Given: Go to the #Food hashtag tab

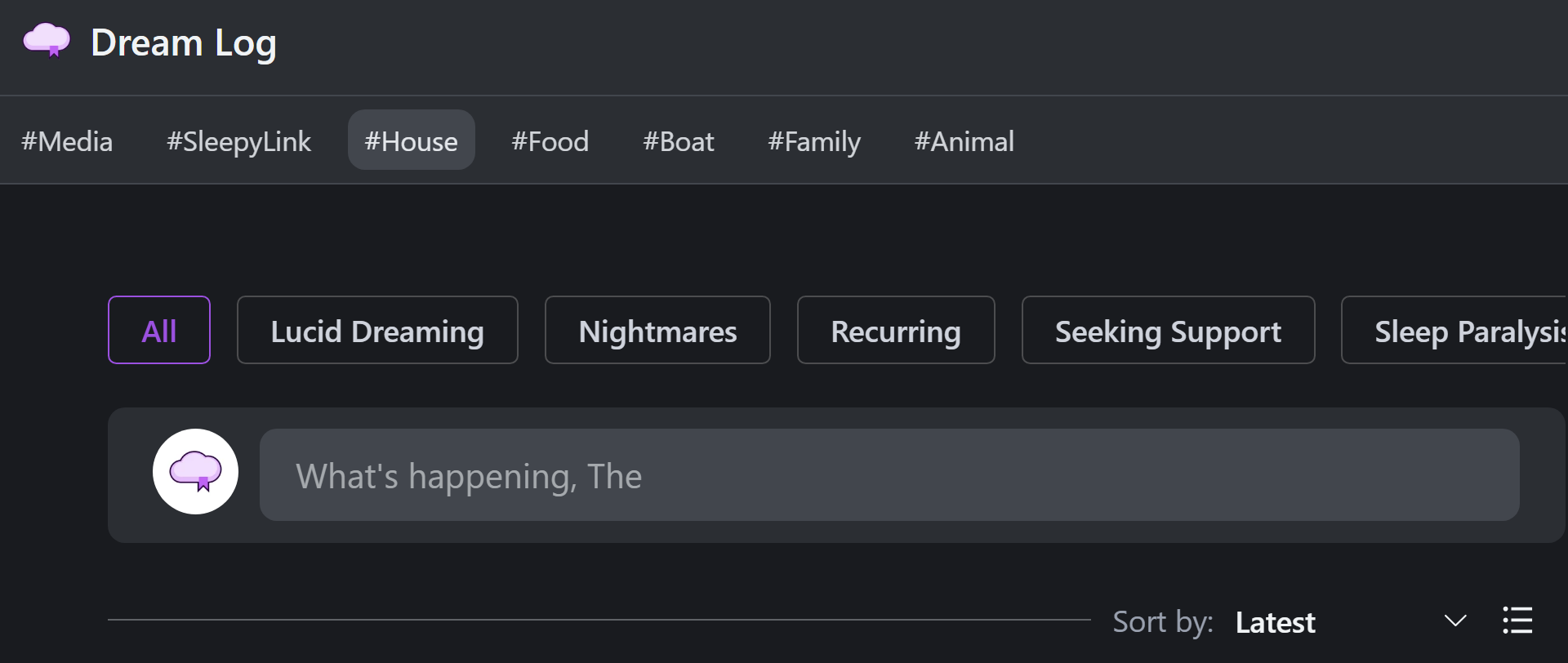Looking at the screenshot, I should tap(550, 141).
